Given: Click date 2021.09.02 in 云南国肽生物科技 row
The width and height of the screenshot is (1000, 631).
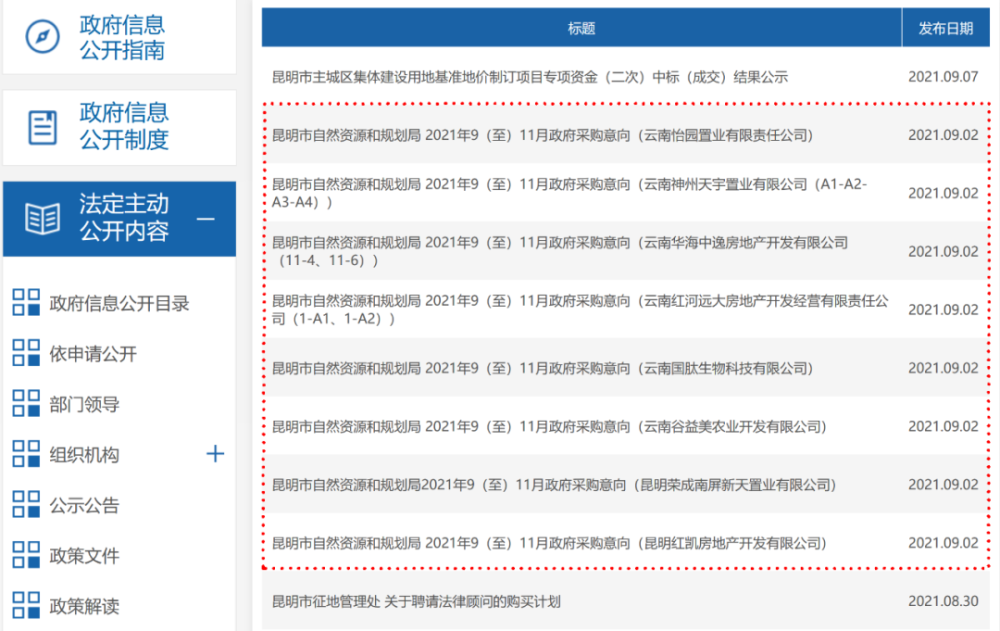Looking at the screenshot, I should [x=943, y=368].
